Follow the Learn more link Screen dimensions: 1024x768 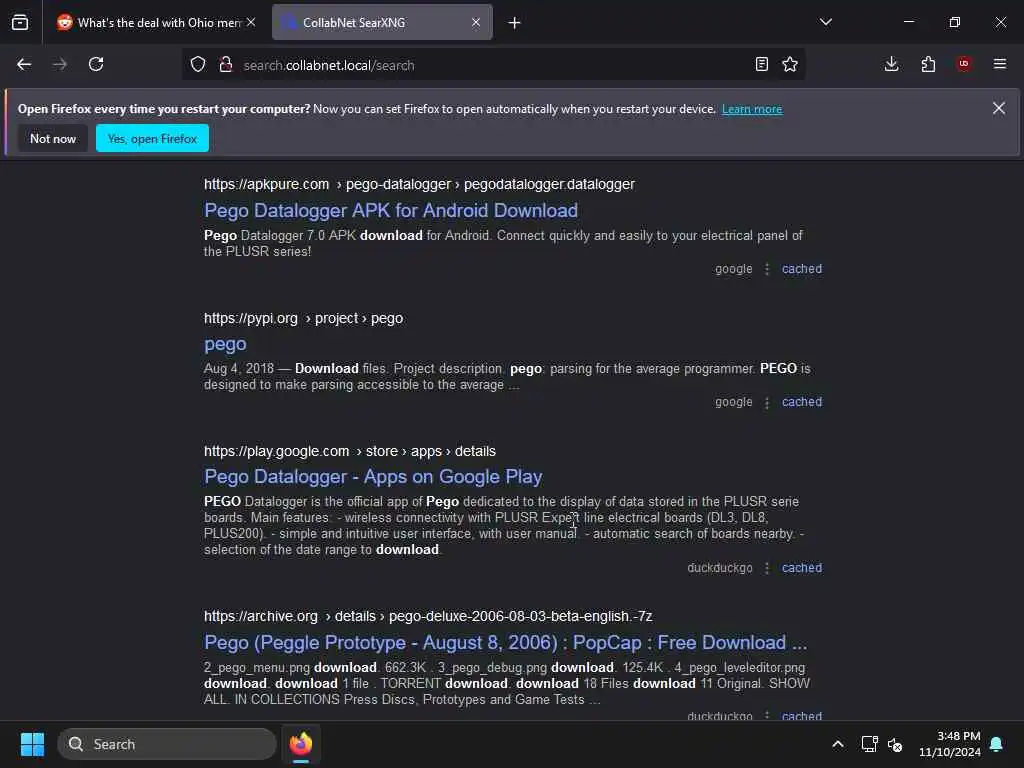(x=752, y=109)
